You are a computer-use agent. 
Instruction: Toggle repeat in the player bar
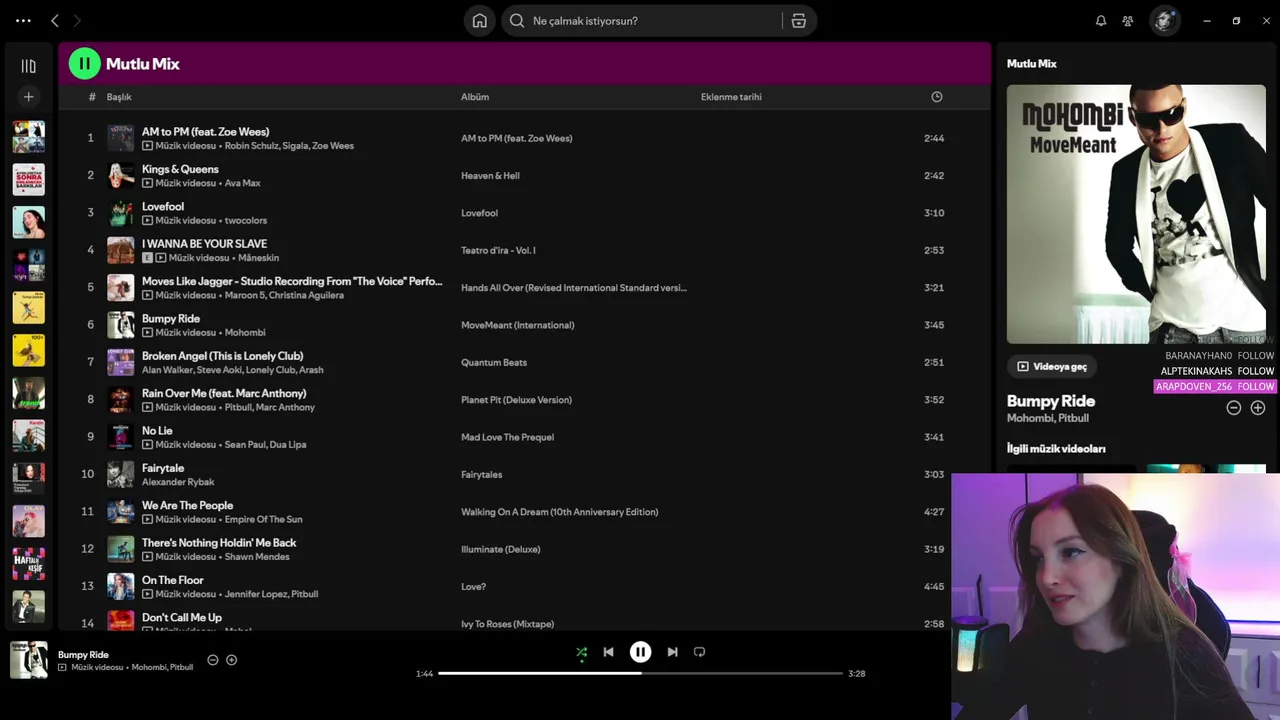click(699, 652)
